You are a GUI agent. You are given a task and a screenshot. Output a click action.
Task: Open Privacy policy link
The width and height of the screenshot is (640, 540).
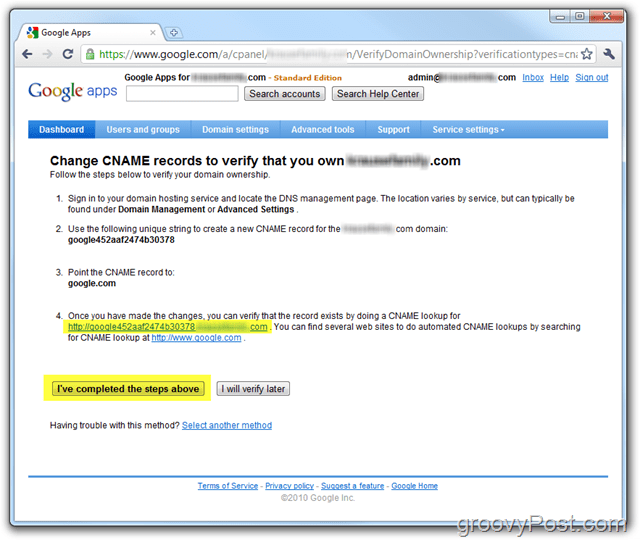coord(289,486)
